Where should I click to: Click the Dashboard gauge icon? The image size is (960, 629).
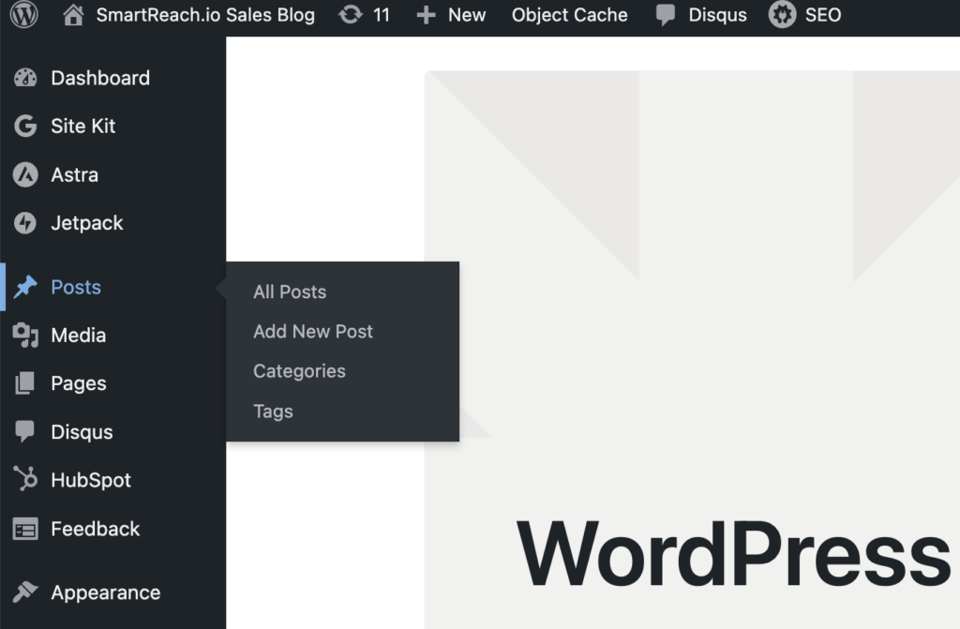(x=25, y=78)
